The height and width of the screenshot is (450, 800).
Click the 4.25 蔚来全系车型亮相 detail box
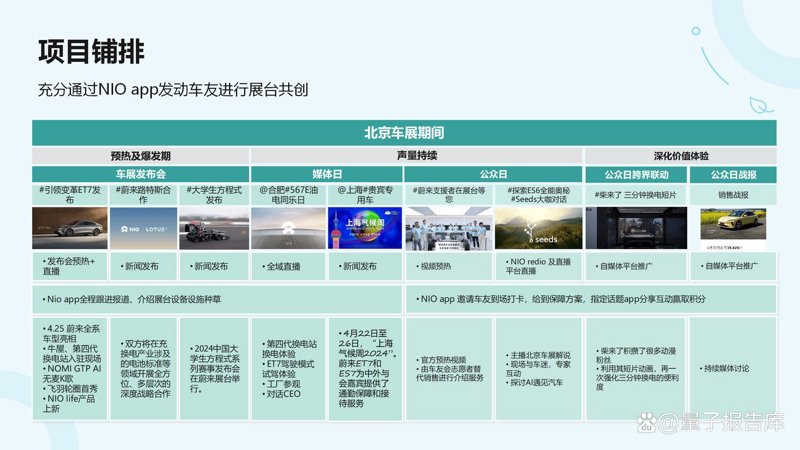pyautogui.click(x=70, y=368)
